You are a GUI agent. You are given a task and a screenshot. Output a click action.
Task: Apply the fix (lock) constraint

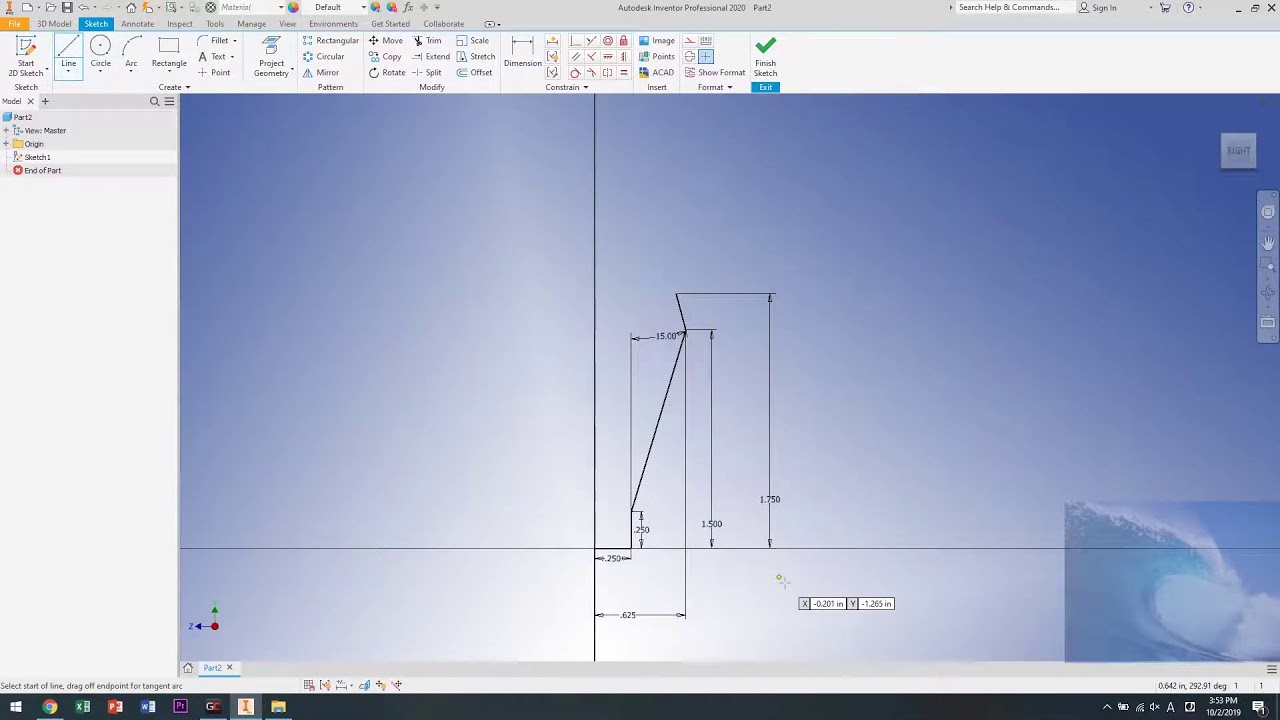[624, 41]
